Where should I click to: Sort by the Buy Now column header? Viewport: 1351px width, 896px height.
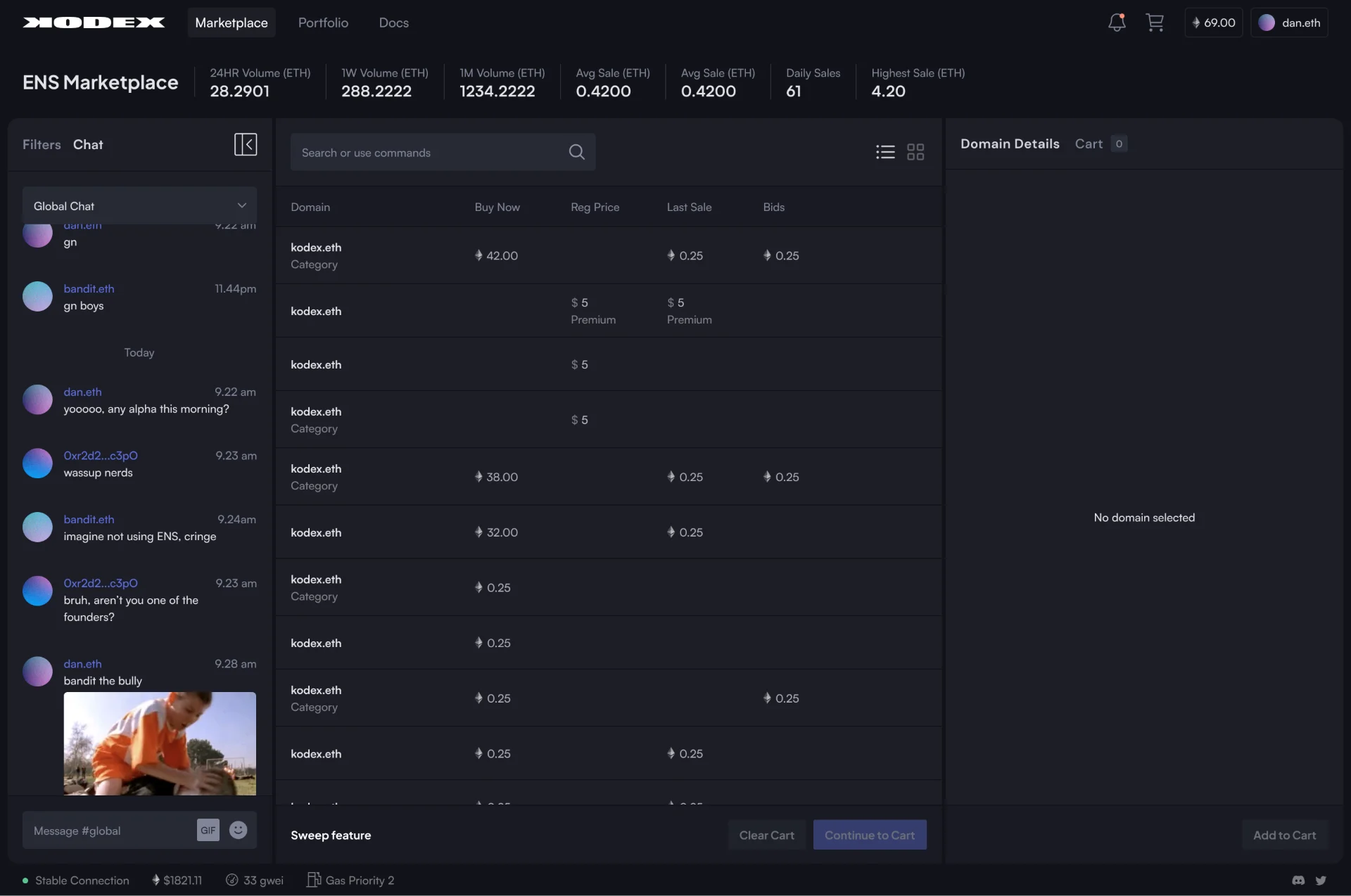click(497, 207)
